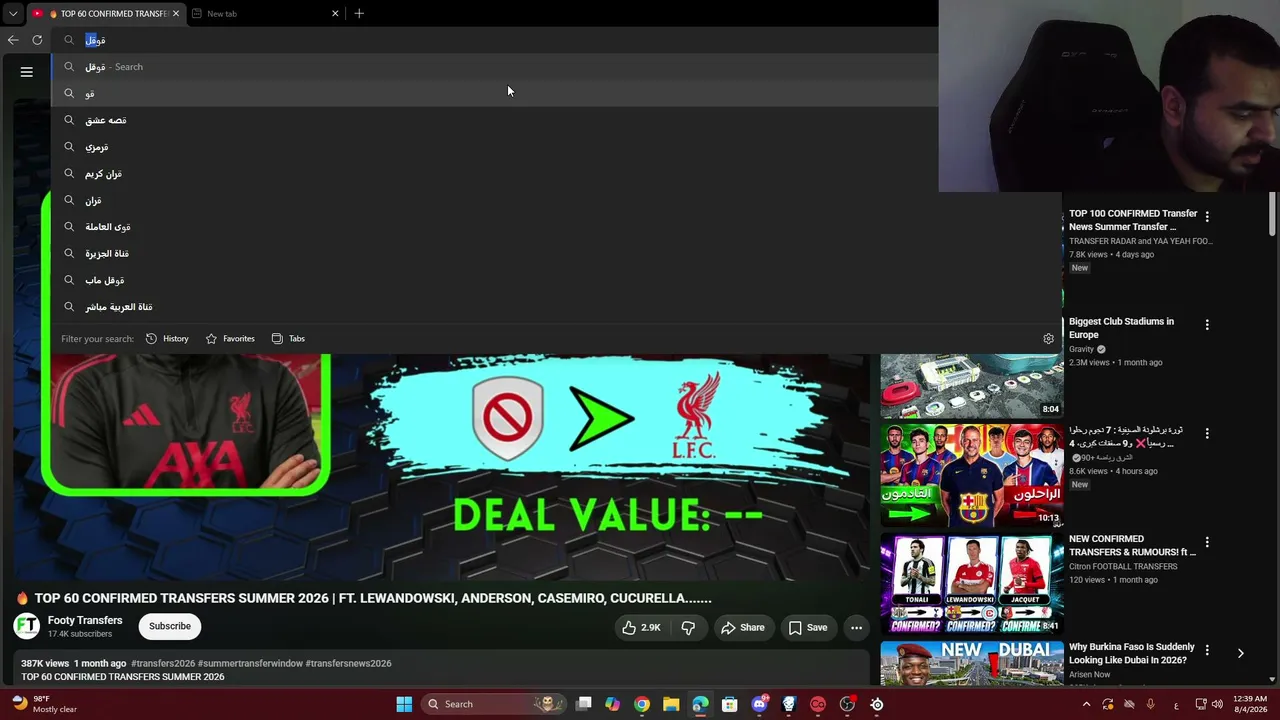Open the YouTube hamburger guide menu
Viewport: 1280px width, 720px height.
click(x=27, y=72)
